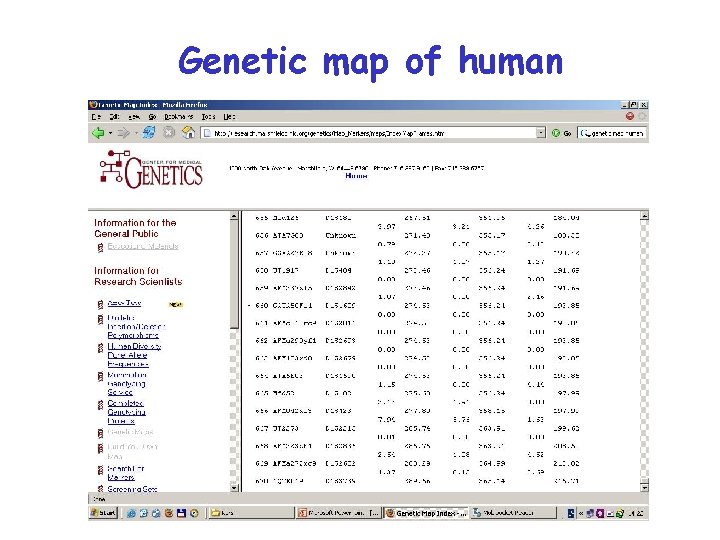Open the Completed Genotyping Projects link
The height and width of the screenshot is (540, 720).
coord(126,412)
